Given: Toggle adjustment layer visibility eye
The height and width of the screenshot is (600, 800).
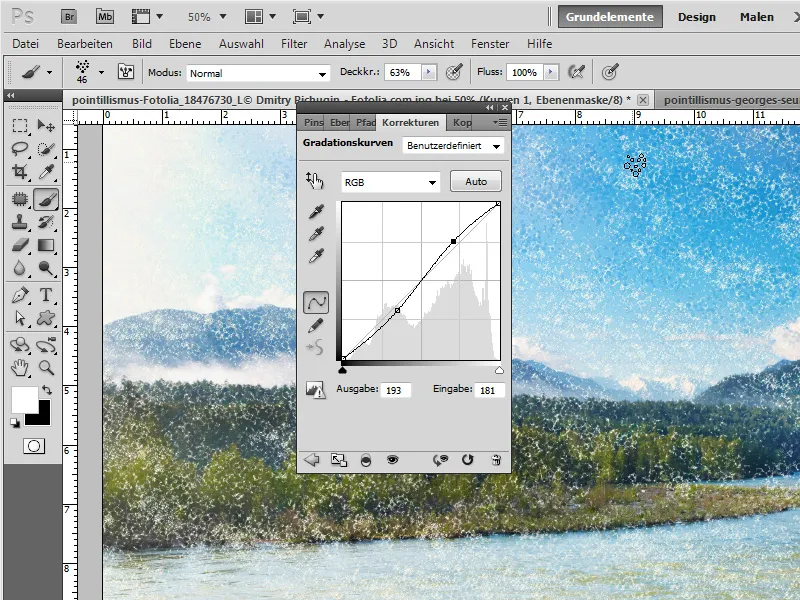Looking at the screenshot, I should [x=392, y=460].
